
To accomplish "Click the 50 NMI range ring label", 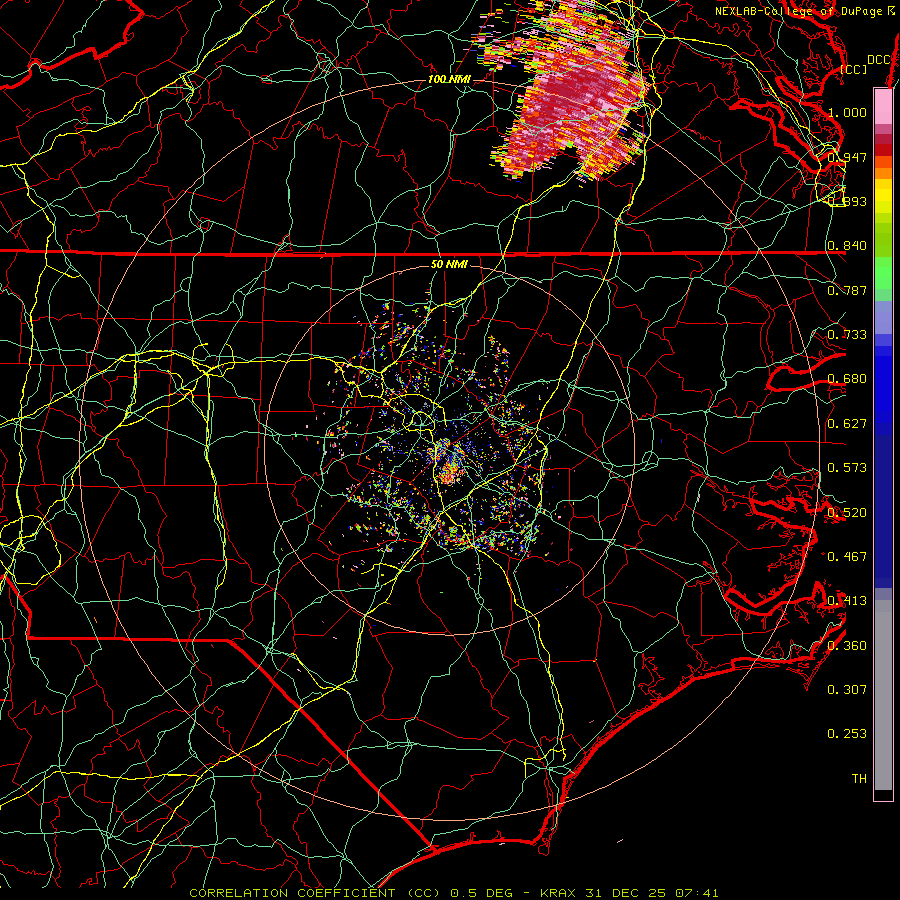I will tap(449, 265).
